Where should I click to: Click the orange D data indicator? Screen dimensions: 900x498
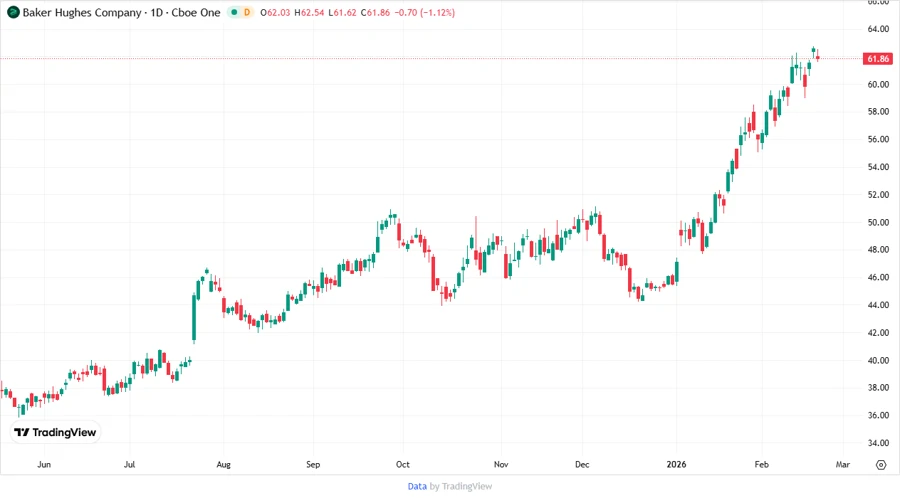pos(247,13)
